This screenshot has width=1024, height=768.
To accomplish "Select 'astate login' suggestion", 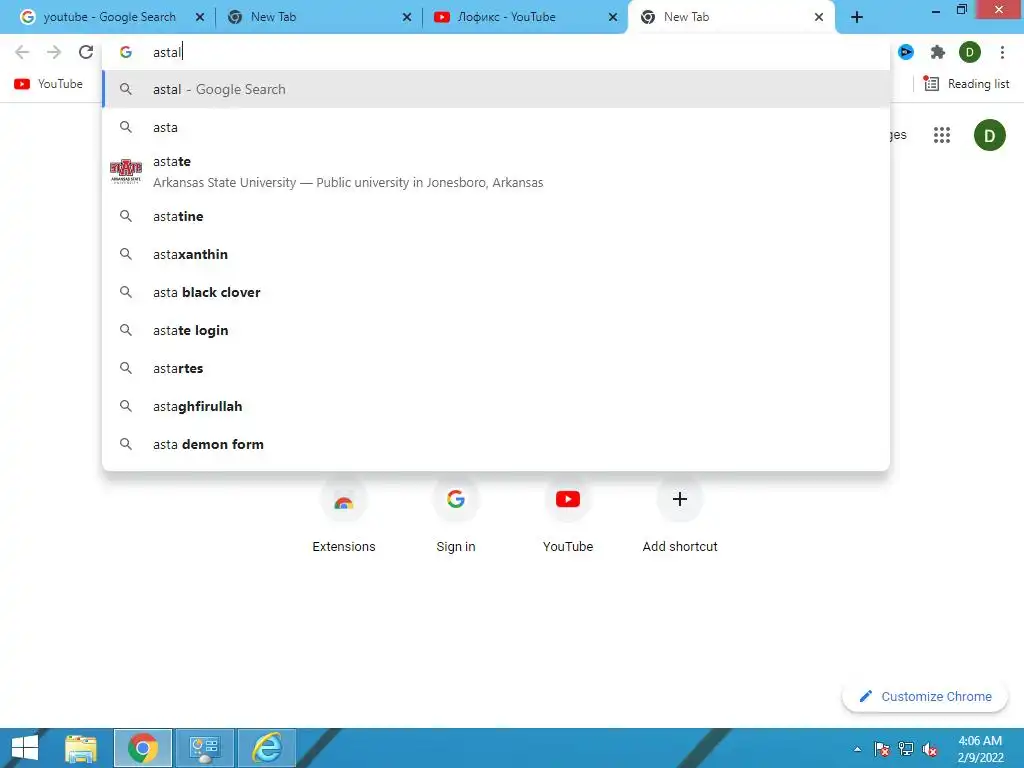I will (496, 330).
